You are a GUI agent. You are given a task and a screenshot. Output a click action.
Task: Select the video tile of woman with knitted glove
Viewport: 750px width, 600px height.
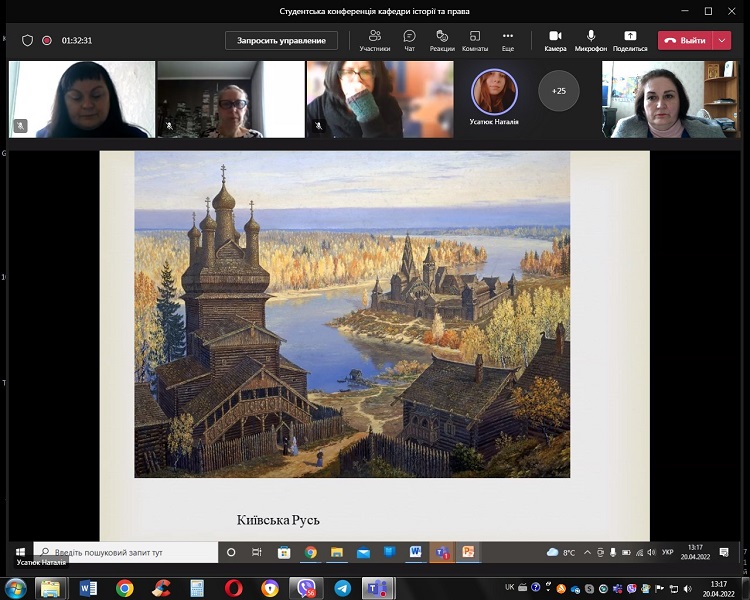(x=380, y=99)
